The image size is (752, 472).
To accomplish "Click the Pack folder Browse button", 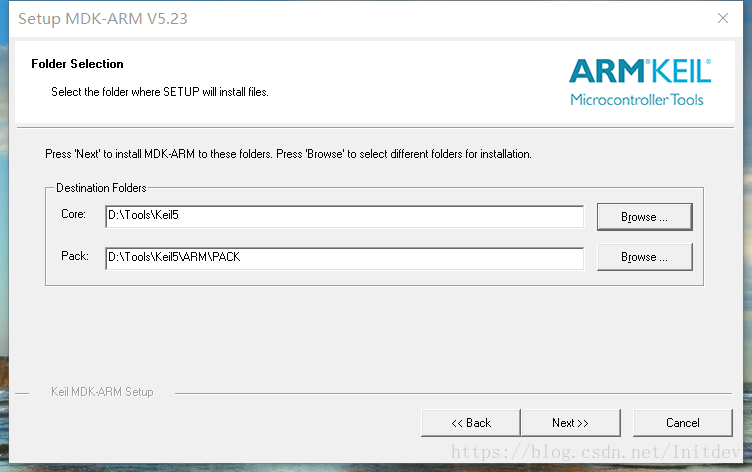I will 645,257.
